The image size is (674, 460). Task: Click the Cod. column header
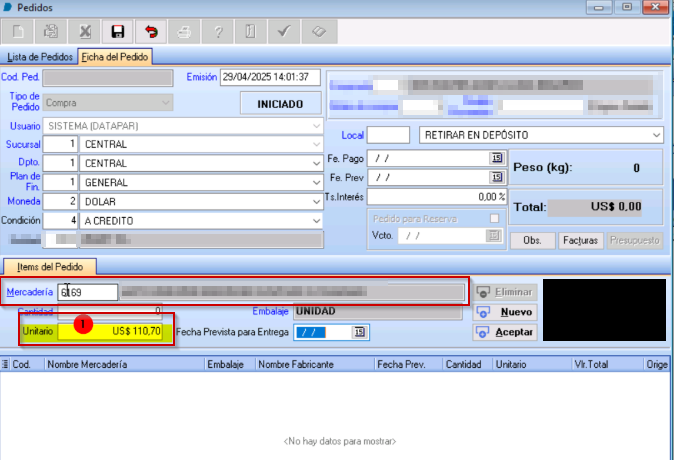(27, 364)
